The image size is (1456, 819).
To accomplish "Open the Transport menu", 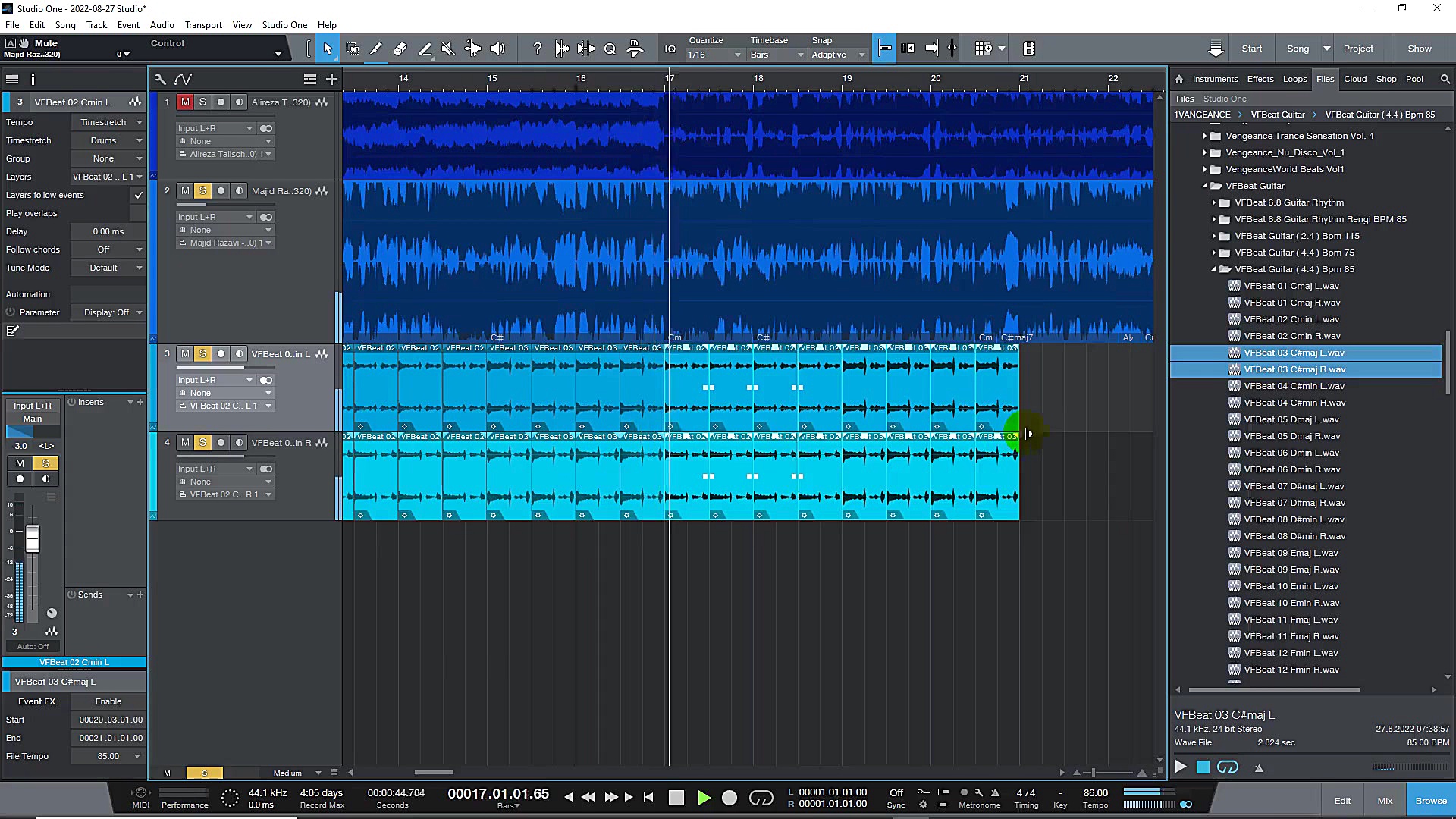I will pyautogui.click(x=203, y=25).
